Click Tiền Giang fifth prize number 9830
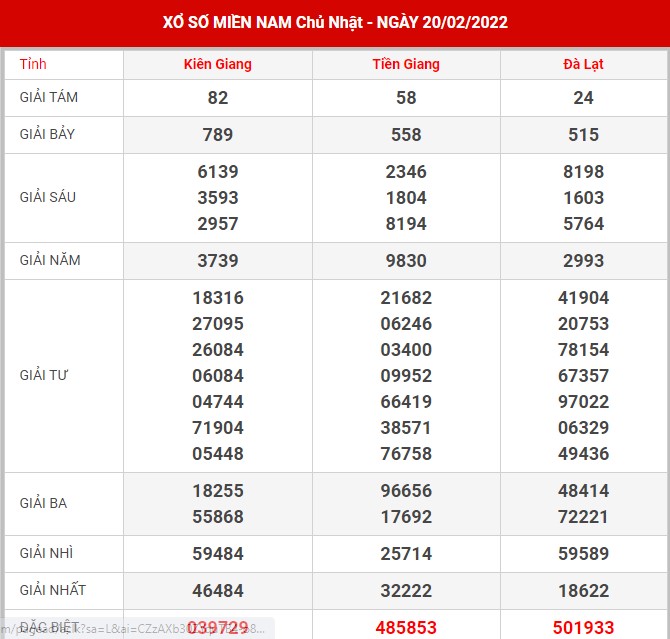Viewport: 670px width, 639px height. pos(406,260)
